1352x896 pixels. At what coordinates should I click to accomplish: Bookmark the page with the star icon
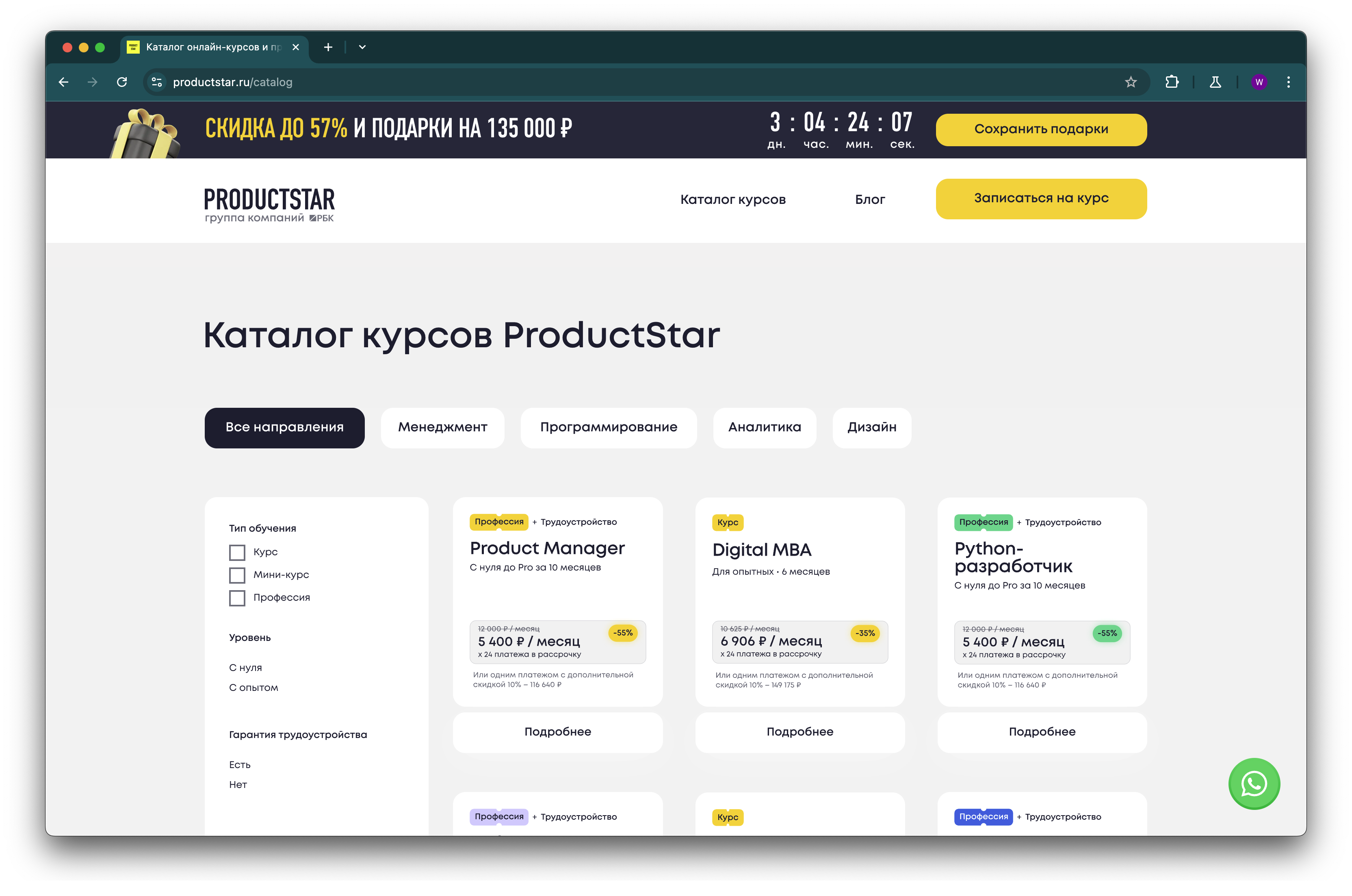[x=1130, y=82]
